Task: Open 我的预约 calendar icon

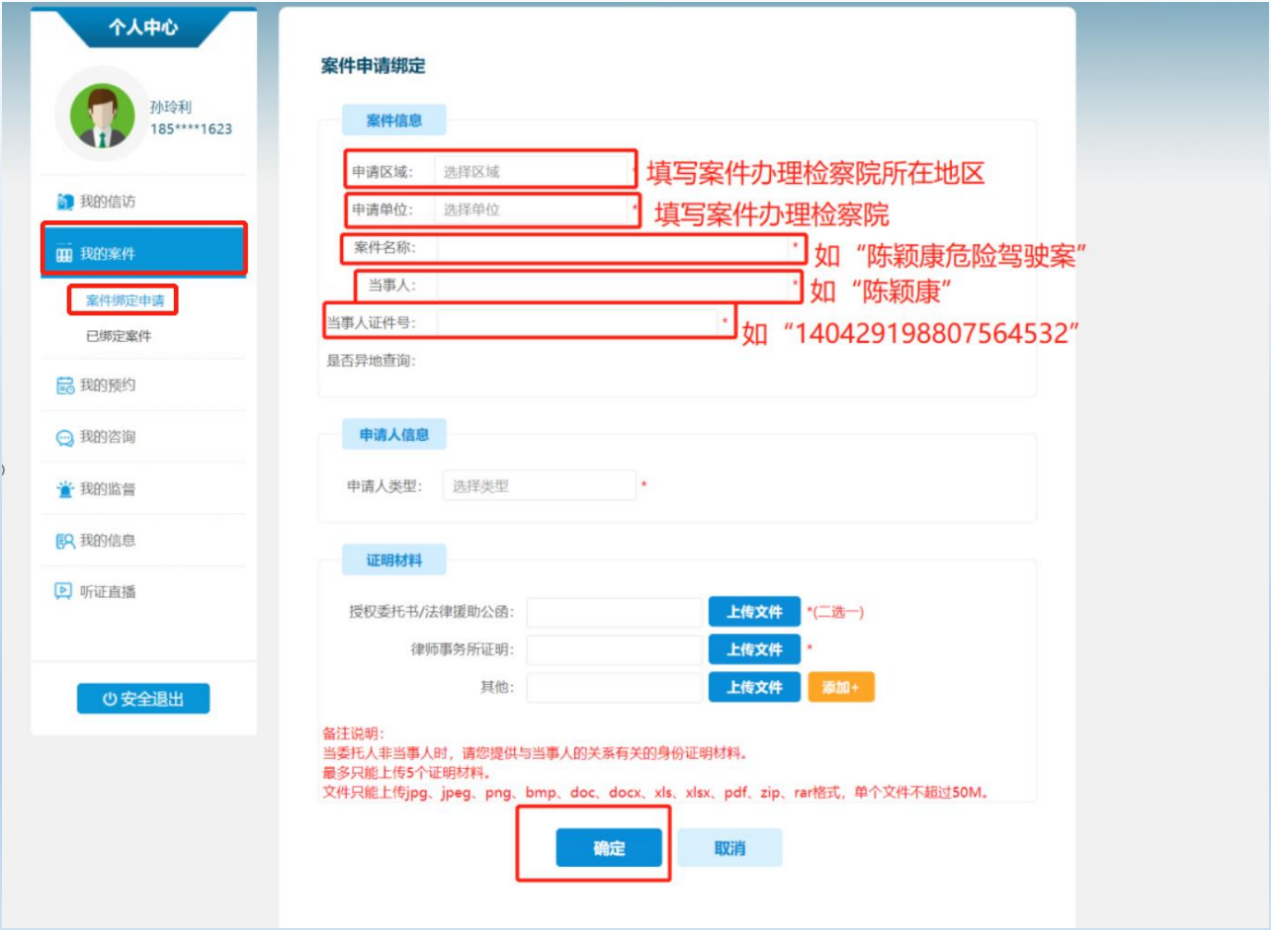Action: point(65,385)
